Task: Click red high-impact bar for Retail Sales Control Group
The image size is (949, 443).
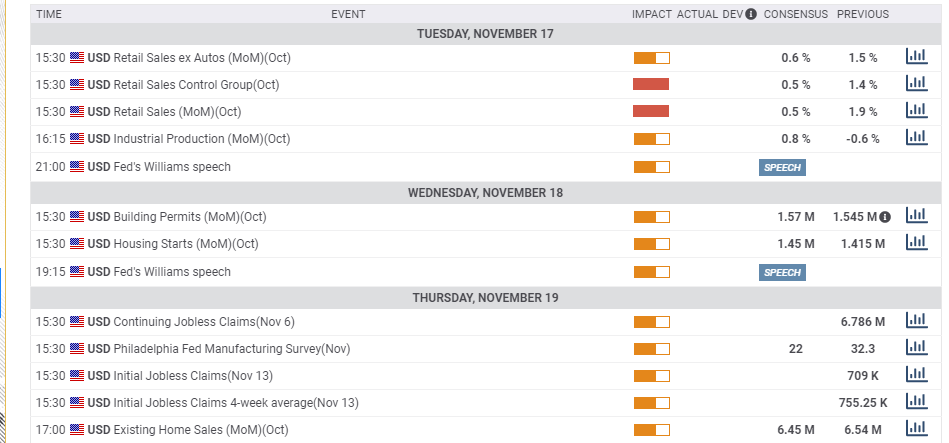Action: point(651,84)
